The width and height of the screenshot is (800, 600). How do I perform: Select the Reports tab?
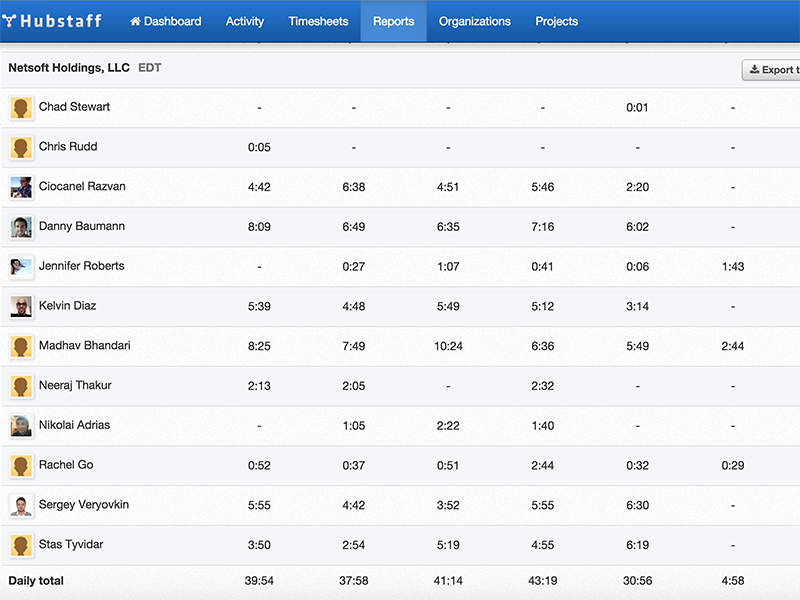[393, 21]
